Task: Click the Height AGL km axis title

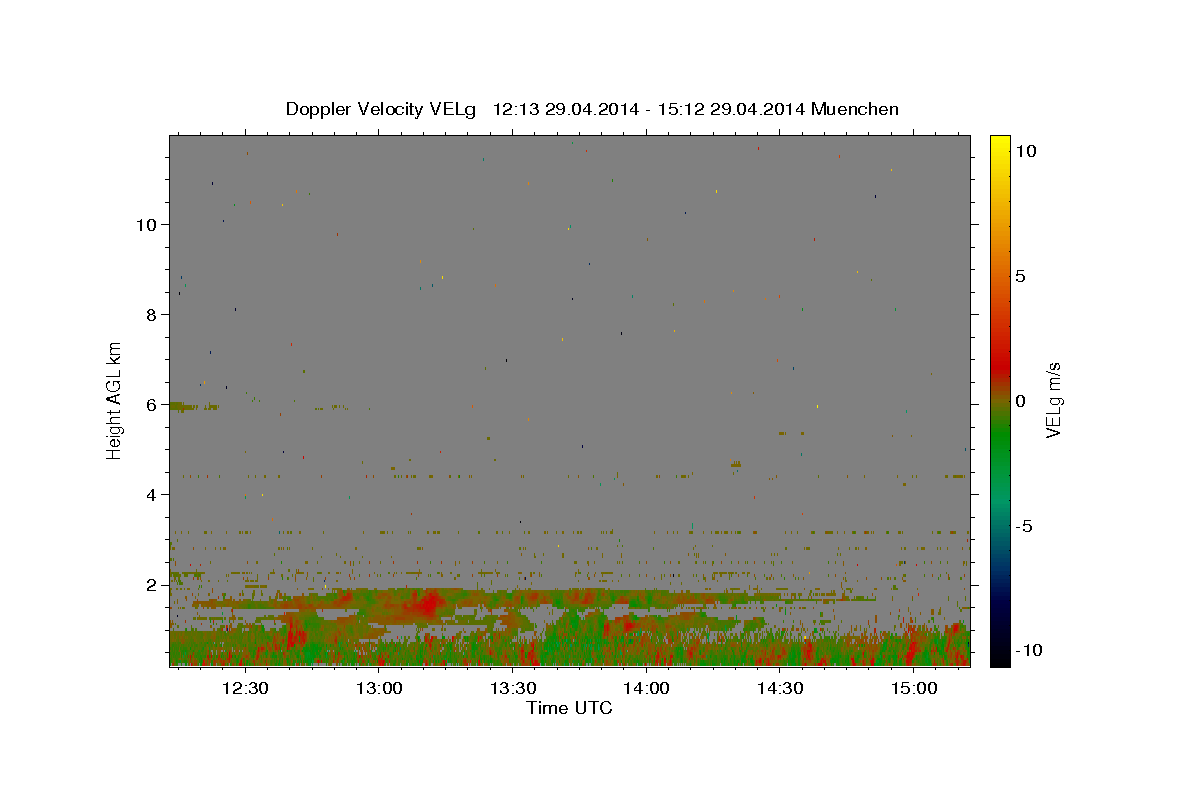Action: (x=115, y=400)
